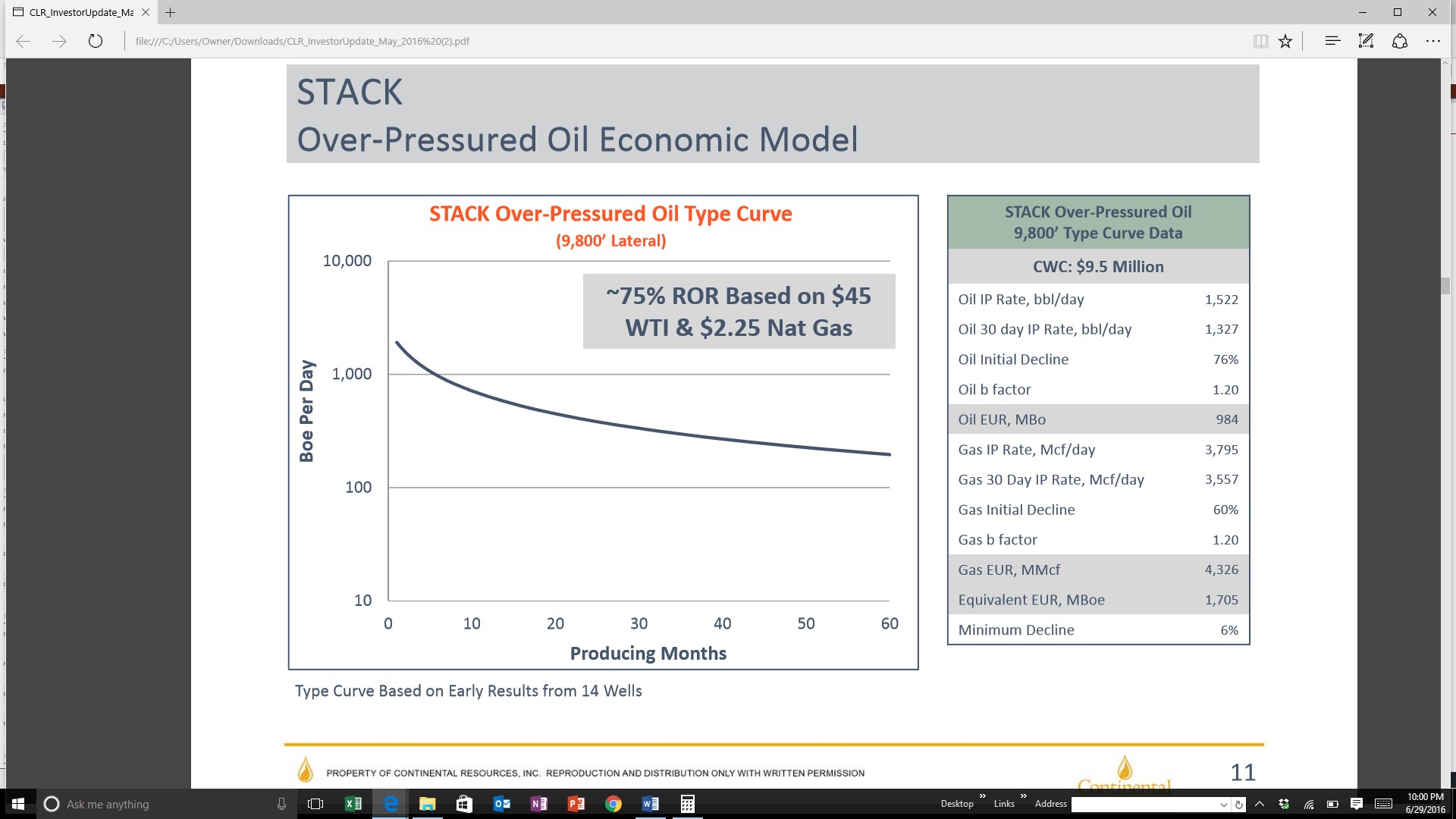Open the Make a Web Note tool
The height and width of the screenshot is (819, 1456).
tap(1366, 41)
